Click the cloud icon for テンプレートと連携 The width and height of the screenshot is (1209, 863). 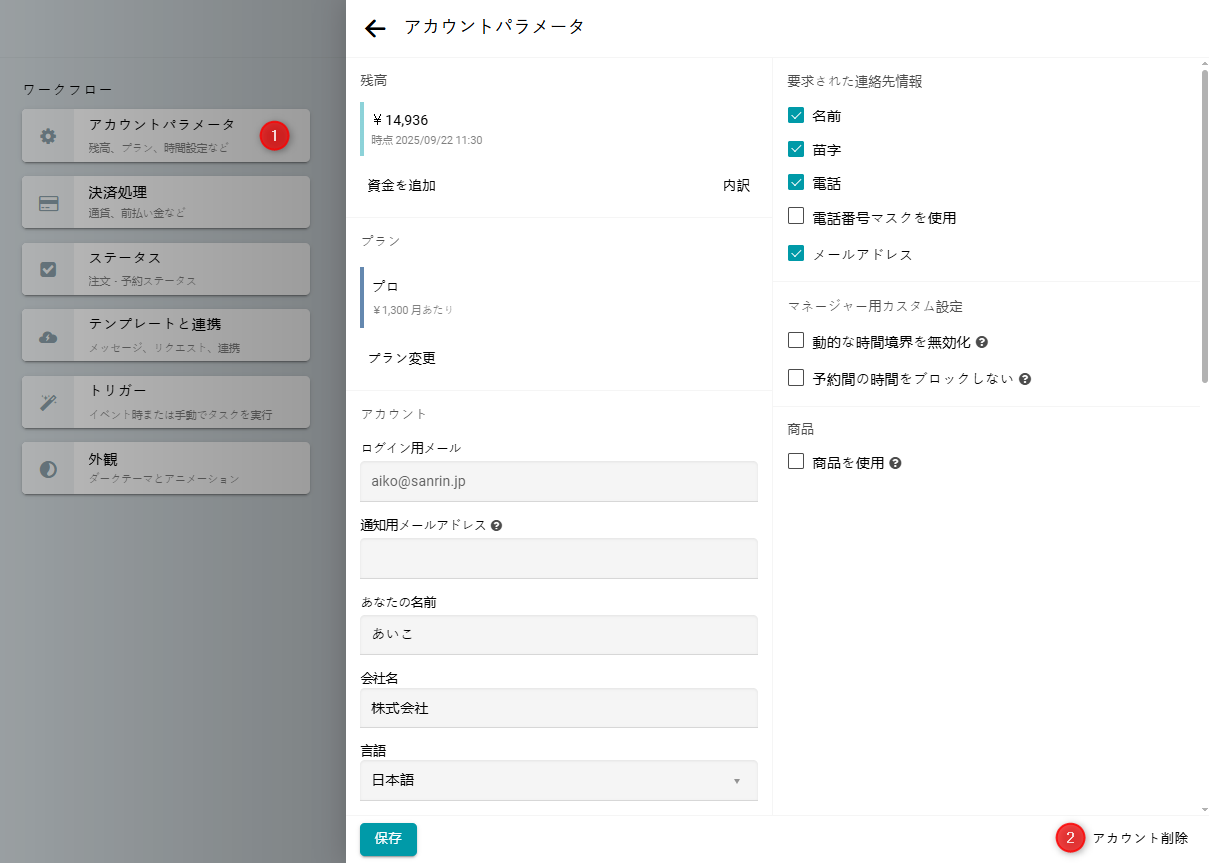pos(48,336)
